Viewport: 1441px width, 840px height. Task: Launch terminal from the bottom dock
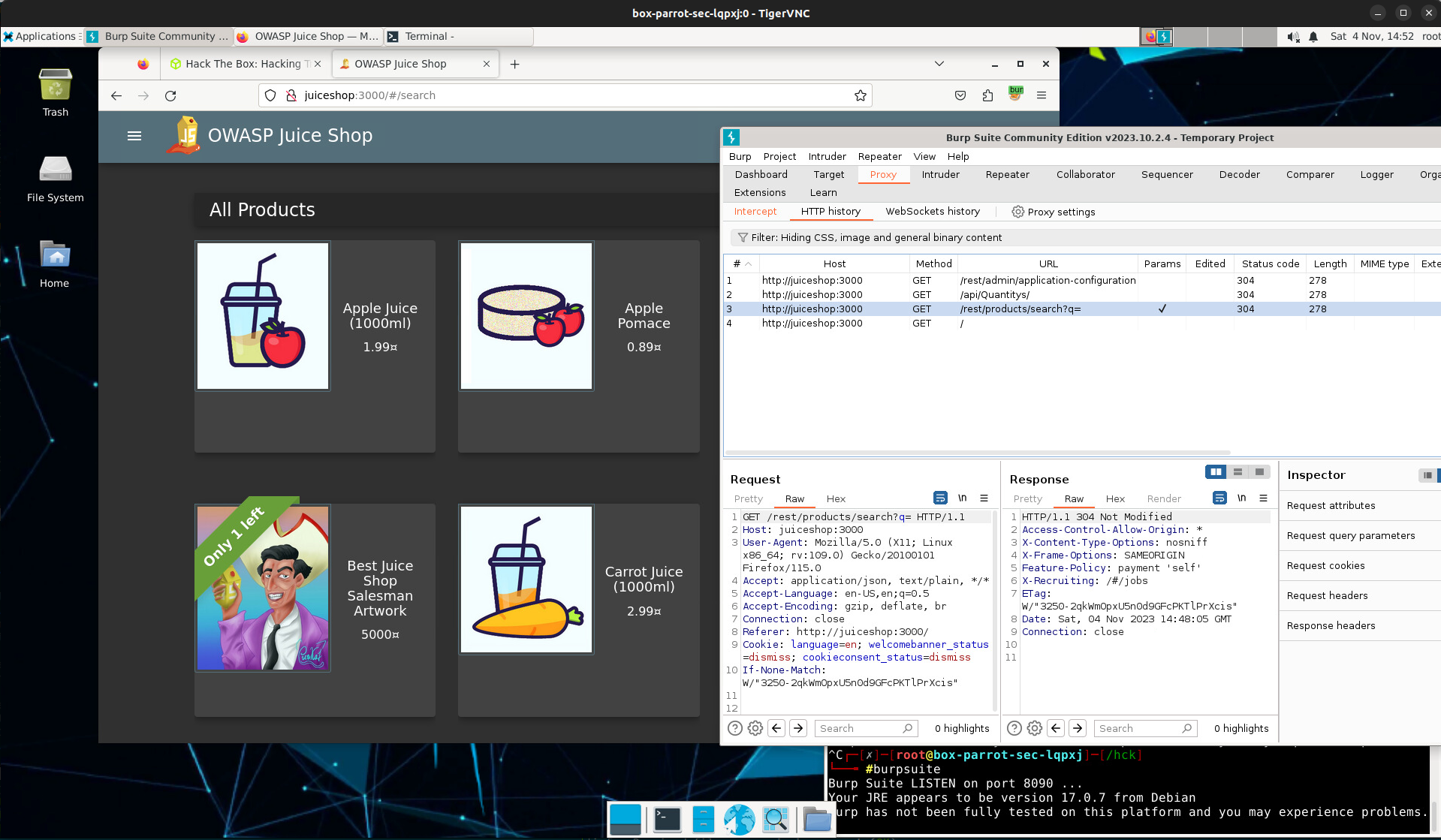[x=667, y=819]
